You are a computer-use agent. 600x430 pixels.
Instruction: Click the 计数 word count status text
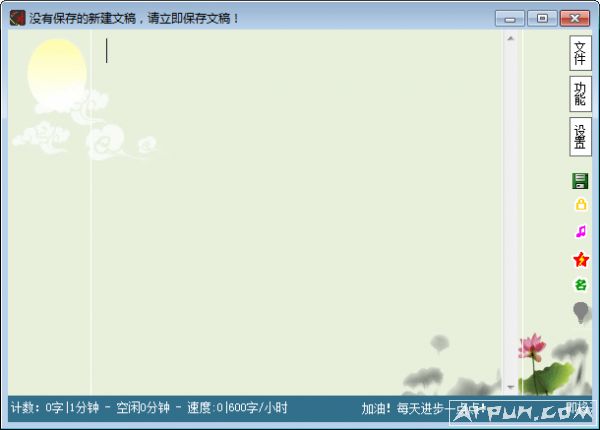pyautogui.click(x=37, y=408)
